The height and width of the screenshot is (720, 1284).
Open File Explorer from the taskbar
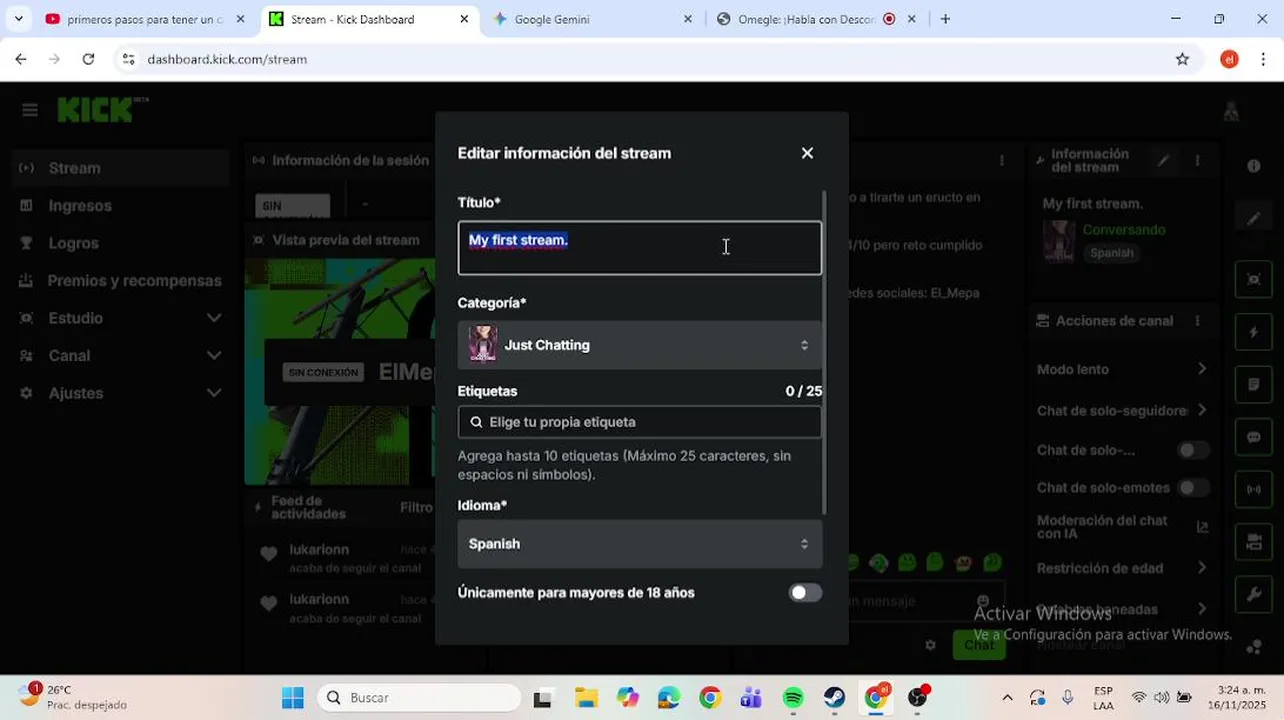(x=586, y=698)
